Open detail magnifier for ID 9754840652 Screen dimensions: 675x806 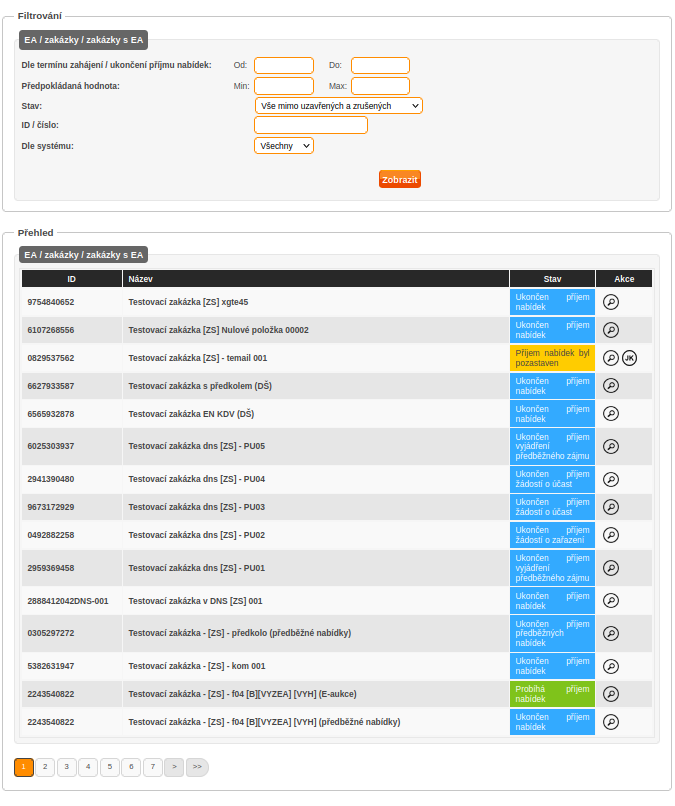[x=610, y=302]
